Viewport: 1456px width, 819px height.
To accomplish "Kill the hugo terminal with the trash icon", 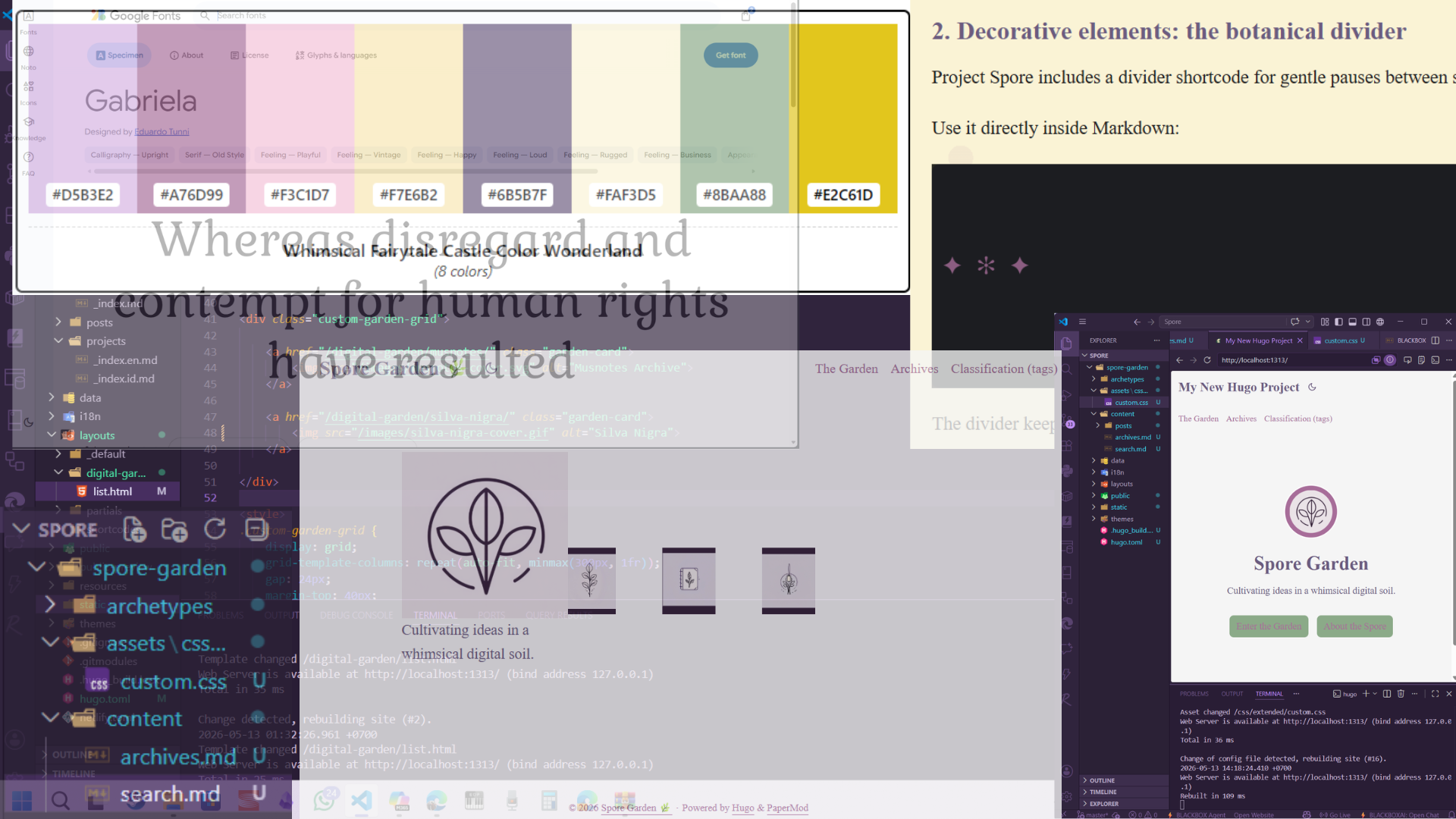I will point(1401,694).
